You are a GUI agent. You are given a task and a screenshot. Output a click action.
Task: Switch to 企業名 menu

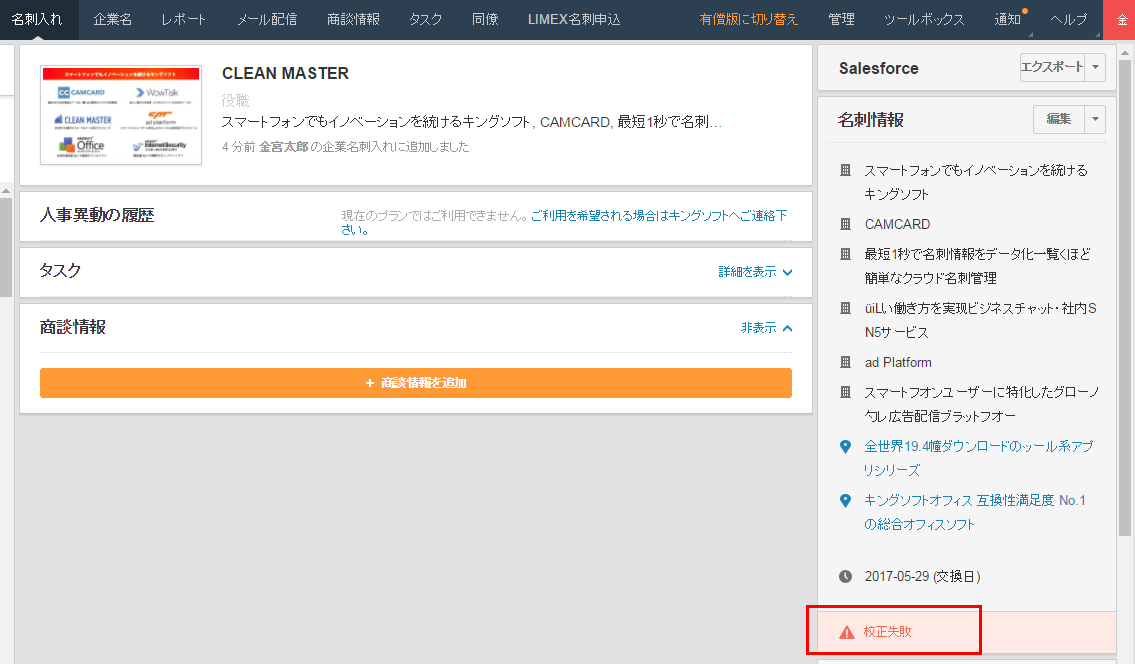[112, 20]
